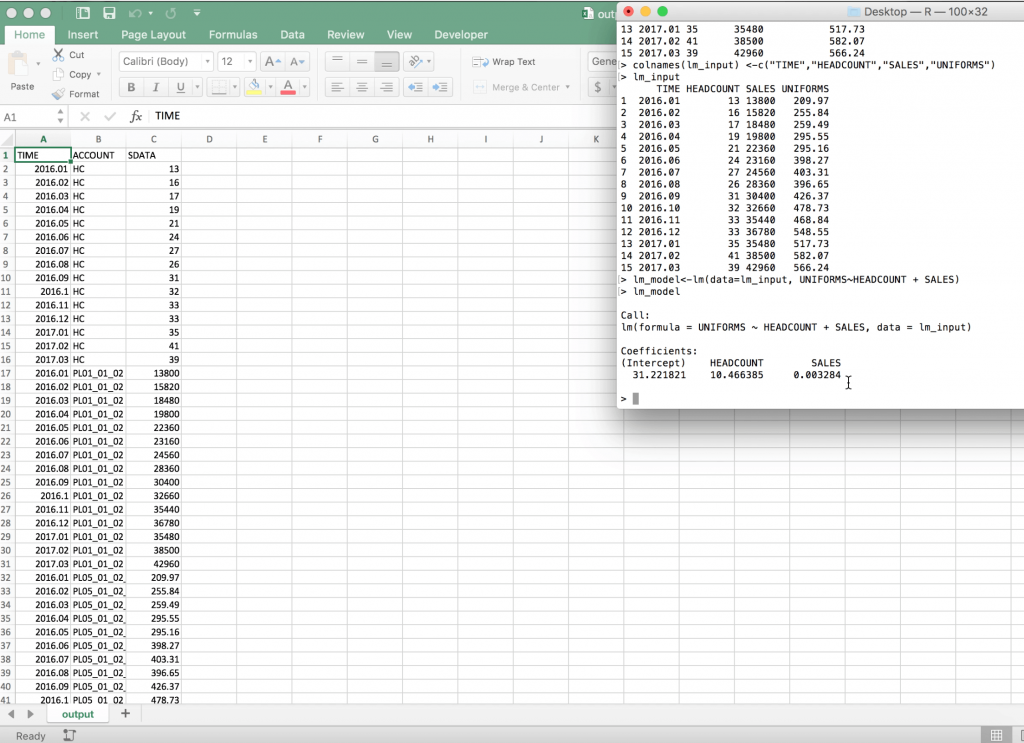
Task: Click the Copy icon
Action: (x=58, y=74)
